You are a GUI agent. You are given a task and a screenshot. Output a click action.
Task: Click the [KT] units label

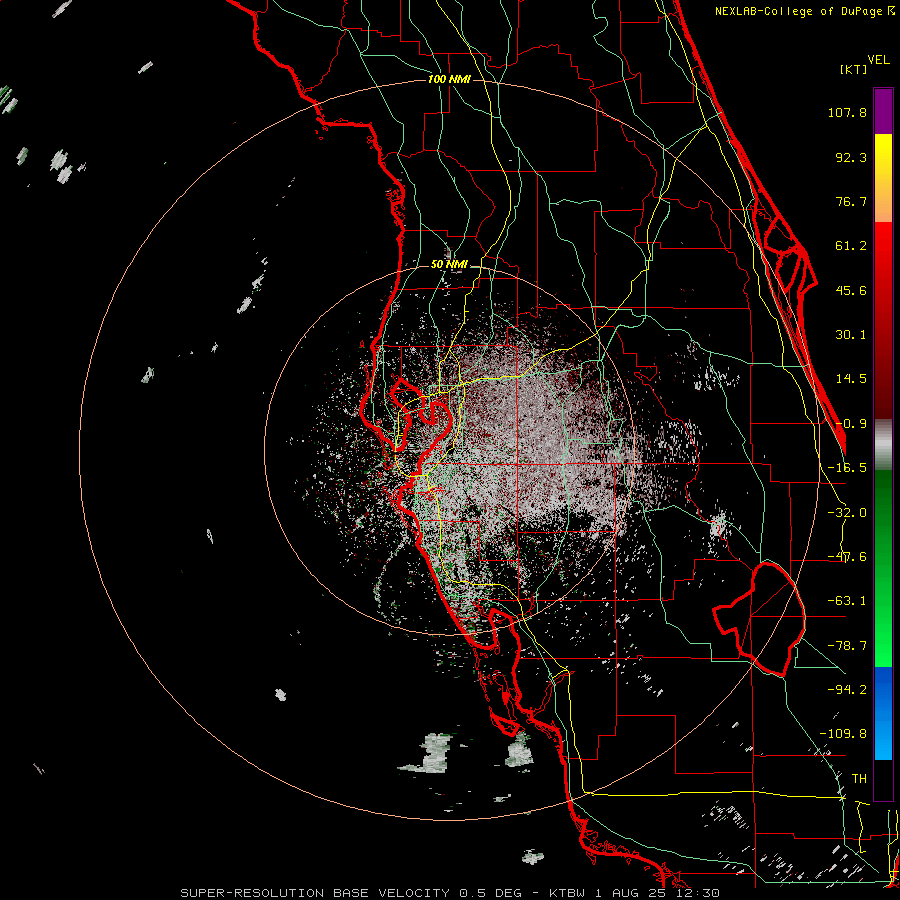coord(854,69)
